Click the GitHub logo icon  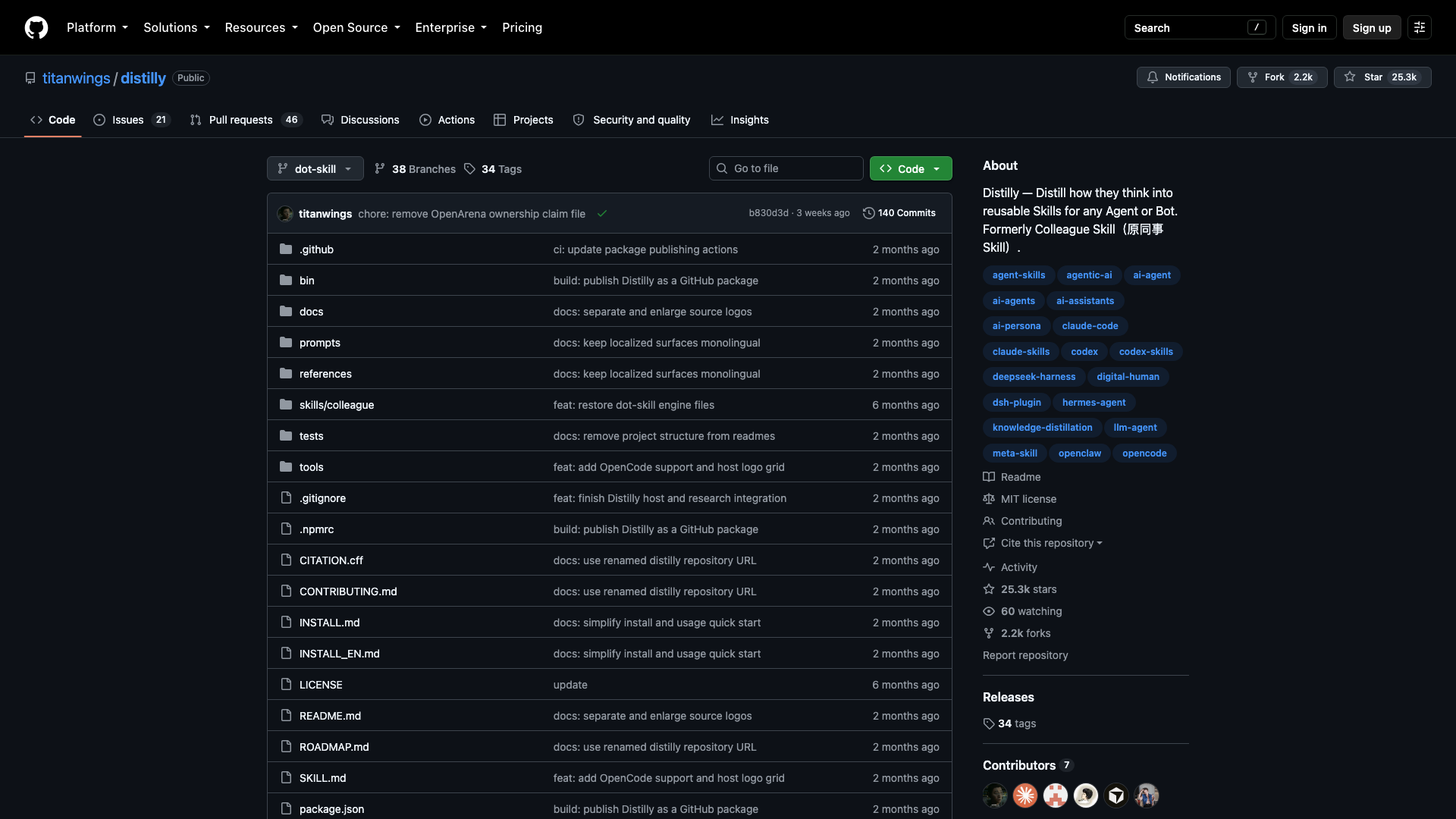pyautogui.click(x=36, y=27)
